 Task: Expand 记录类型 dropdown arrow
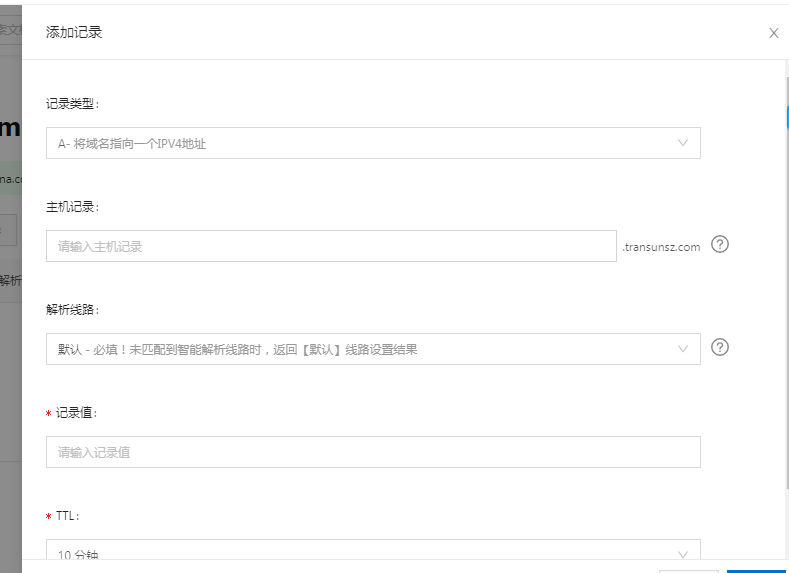[683, 143]
